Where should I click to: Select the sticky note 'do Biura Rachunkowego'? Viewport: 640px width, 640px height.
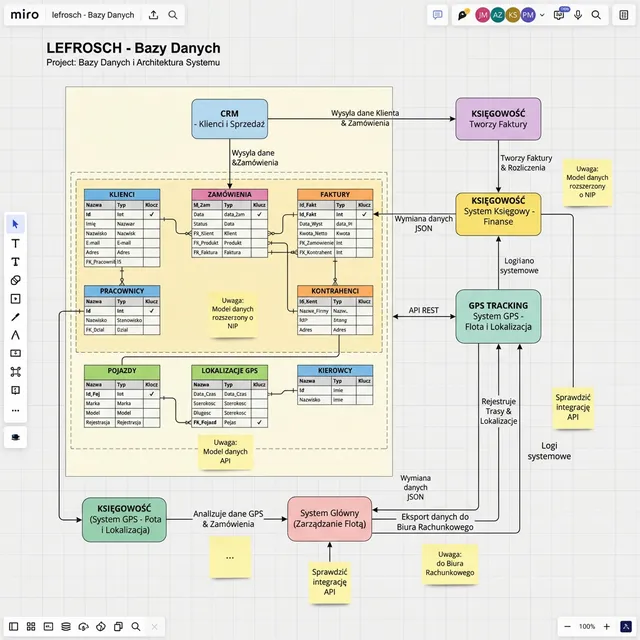tap(449, 564)
